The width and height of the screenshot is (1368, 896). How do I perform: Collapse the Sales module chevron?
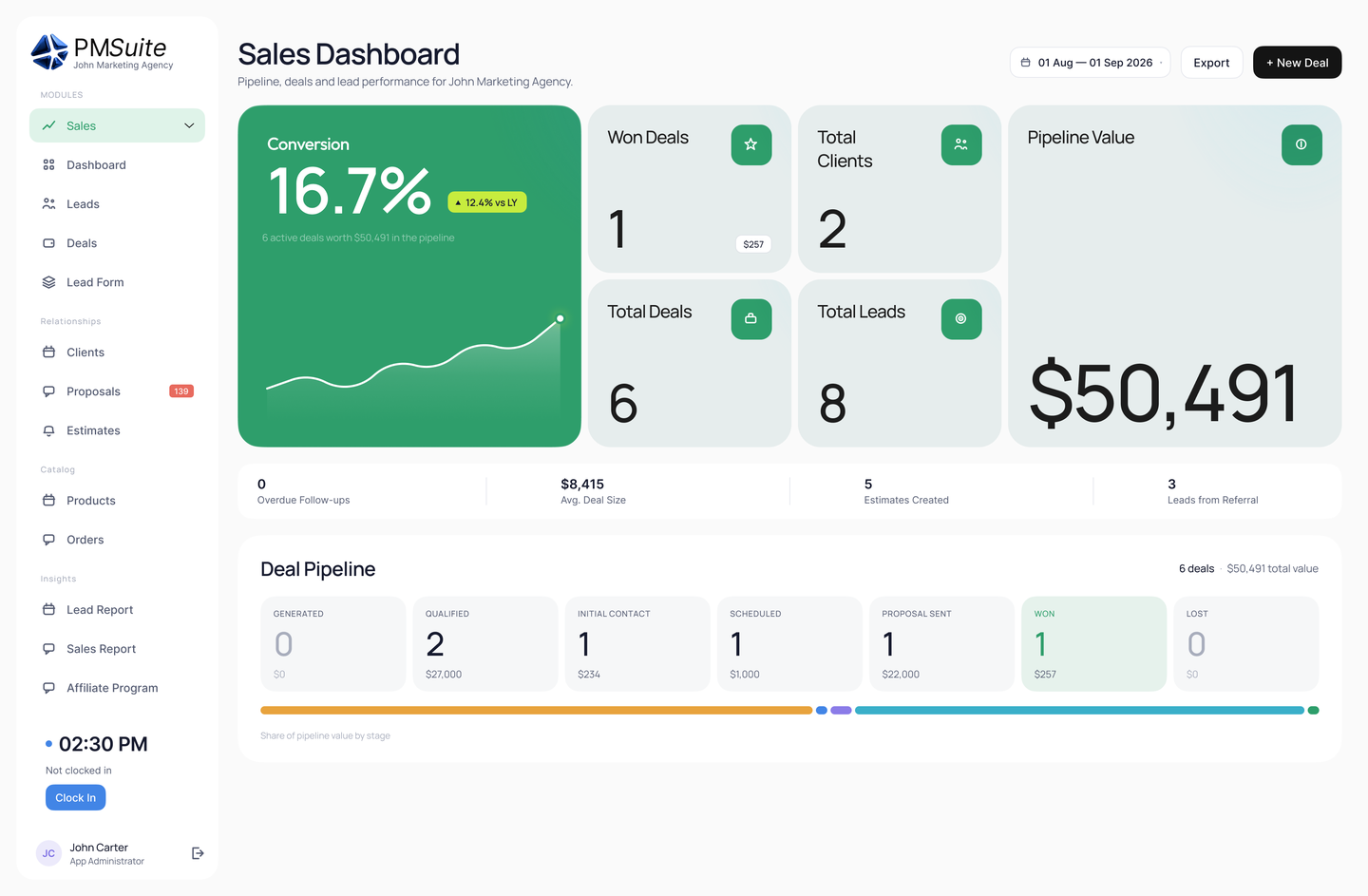[189, 125]
